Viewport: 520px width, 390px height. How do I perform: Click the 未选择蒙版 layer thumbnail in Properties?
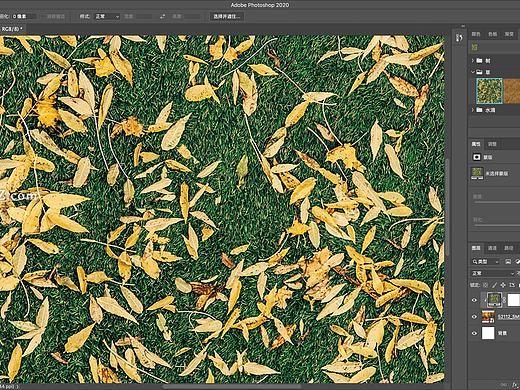[477, 173]
